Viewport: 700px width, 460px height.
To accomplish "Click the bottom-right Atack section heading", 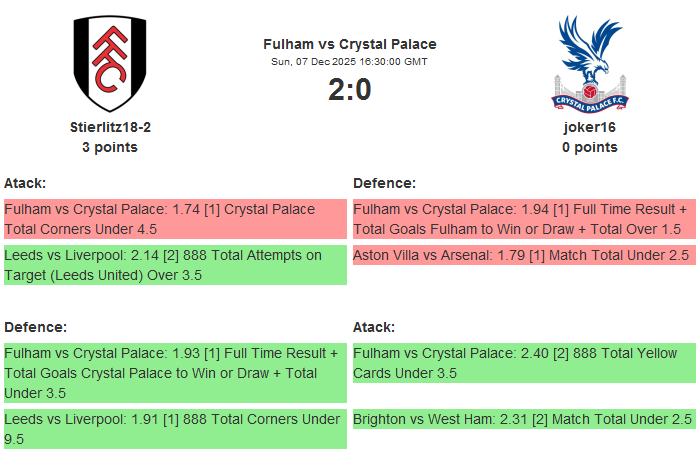I will click(x=374, y=327).
